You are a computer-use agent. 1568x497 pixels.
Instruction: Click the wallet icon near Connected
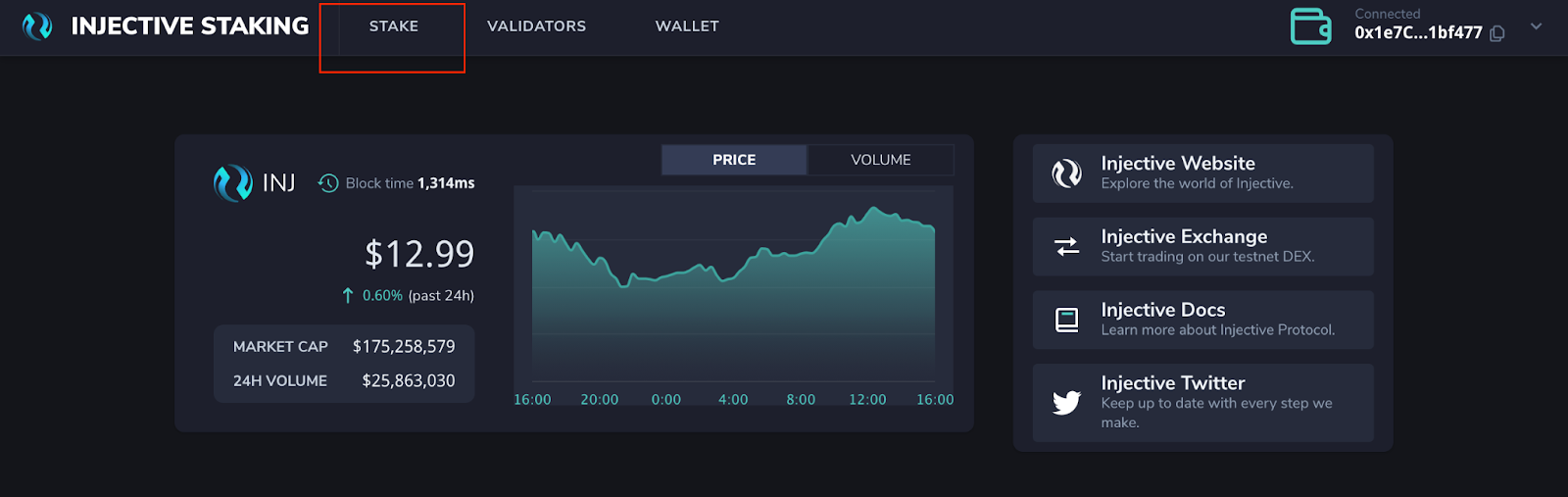1311,26
